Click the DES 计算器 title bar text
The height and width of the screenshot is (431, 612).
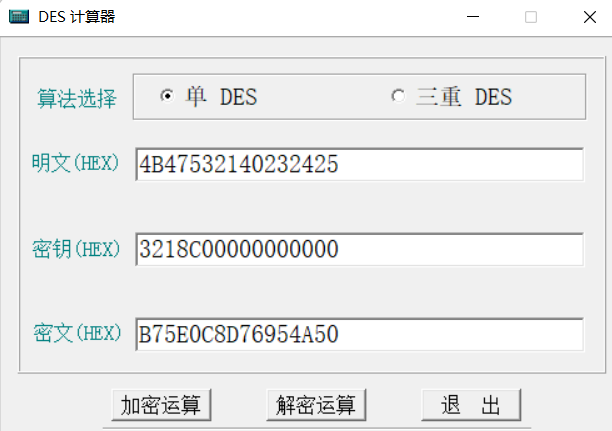[x=76, y=17]
